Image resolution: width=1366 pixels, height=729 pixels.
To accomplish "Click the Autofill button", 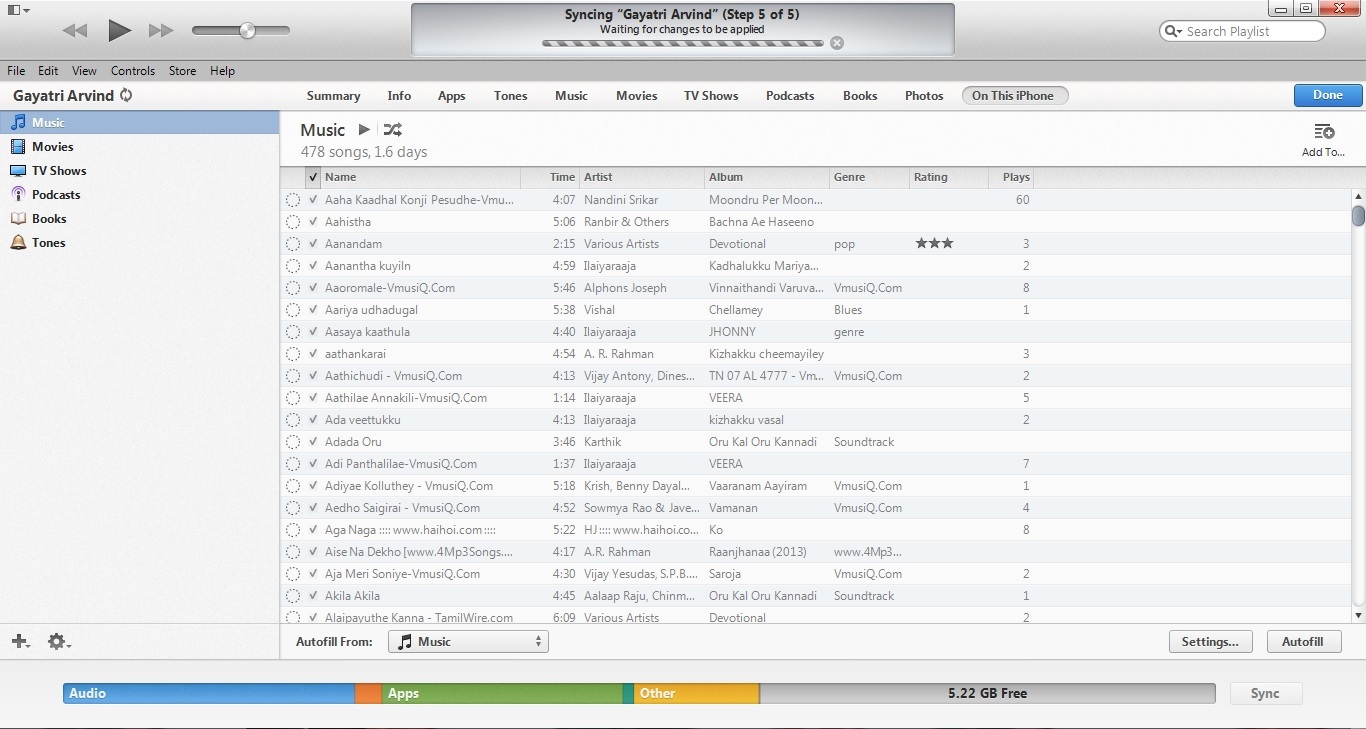I will tap(1303, 642).
